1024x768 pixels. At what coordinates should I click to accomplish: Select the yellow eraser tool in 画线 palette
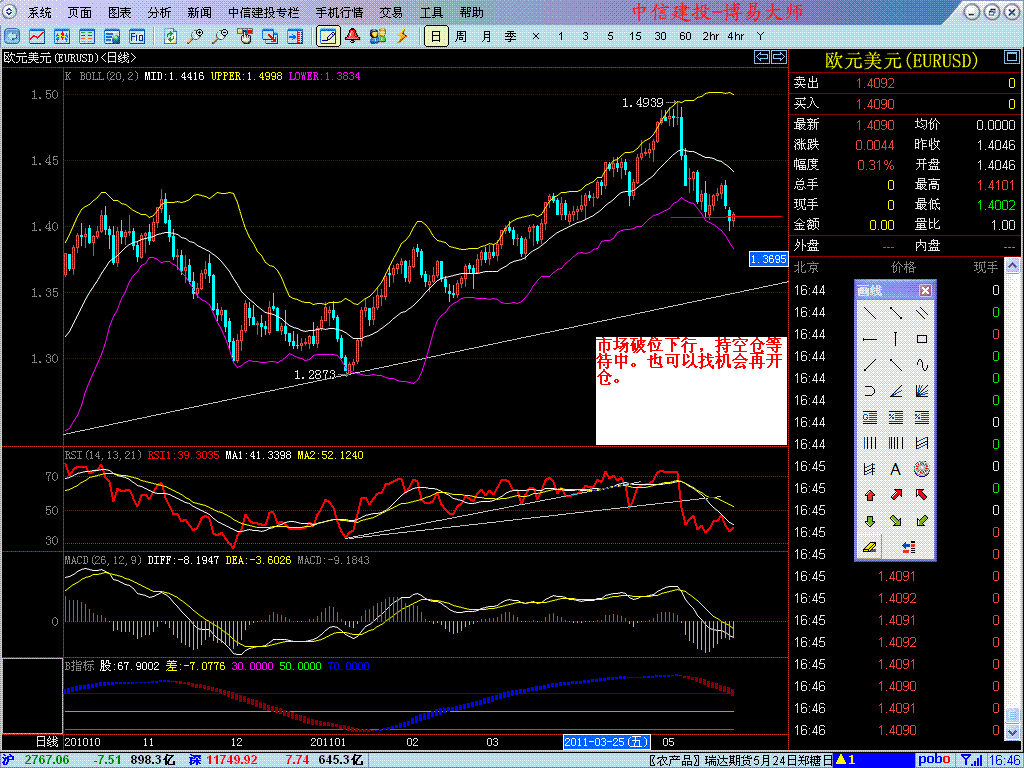870,547
